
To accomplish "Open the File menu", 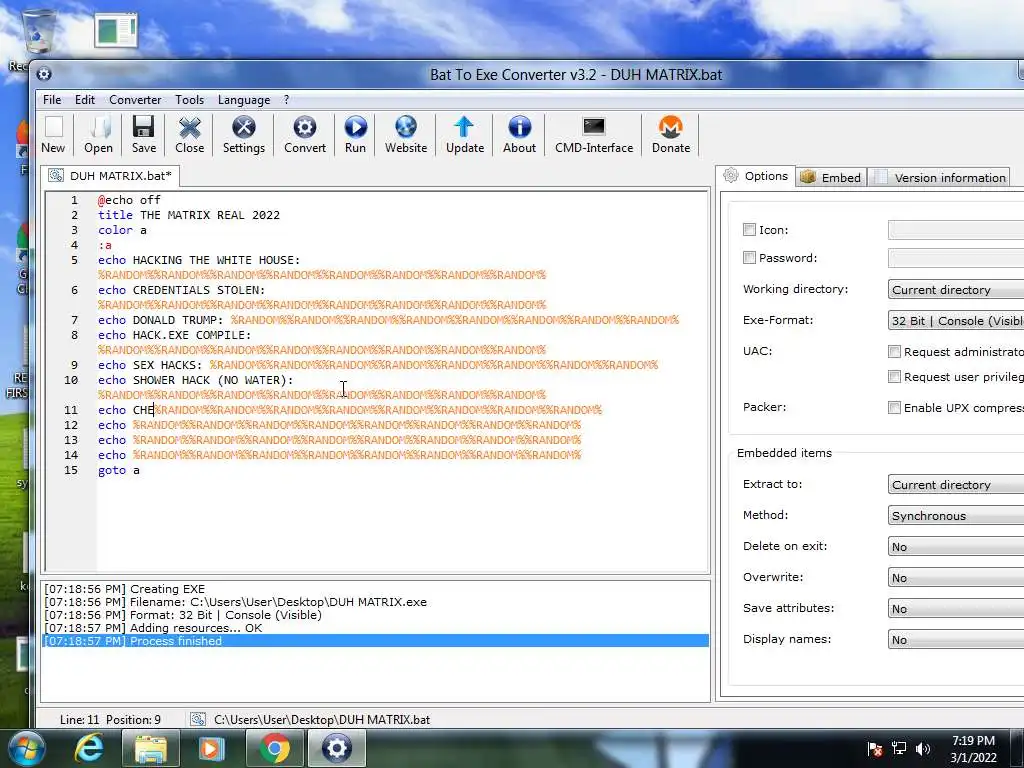I will click(x=52, y=99).
